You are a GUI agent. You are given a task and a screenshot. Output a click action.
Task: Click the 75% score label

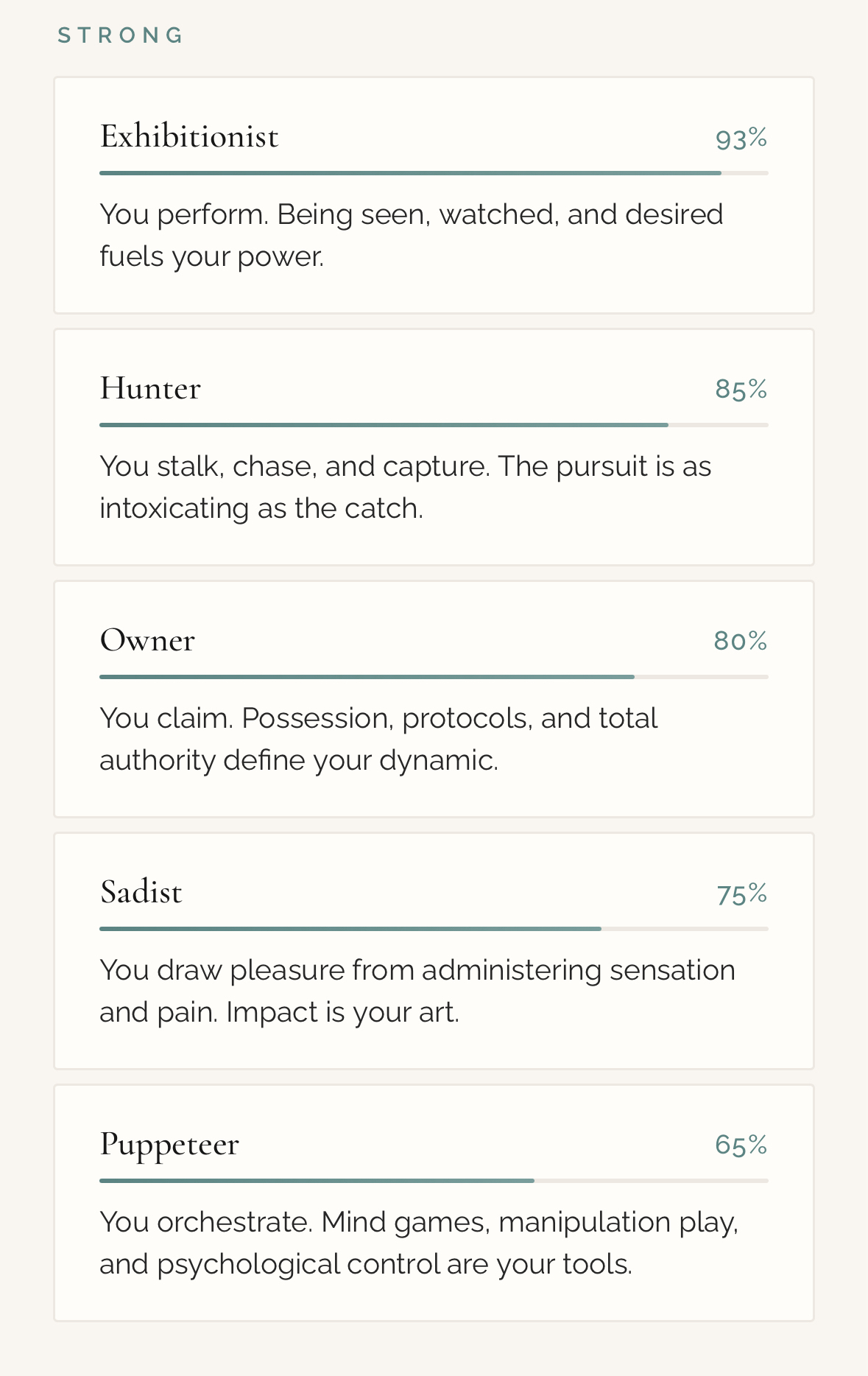[x=741, y=894]
